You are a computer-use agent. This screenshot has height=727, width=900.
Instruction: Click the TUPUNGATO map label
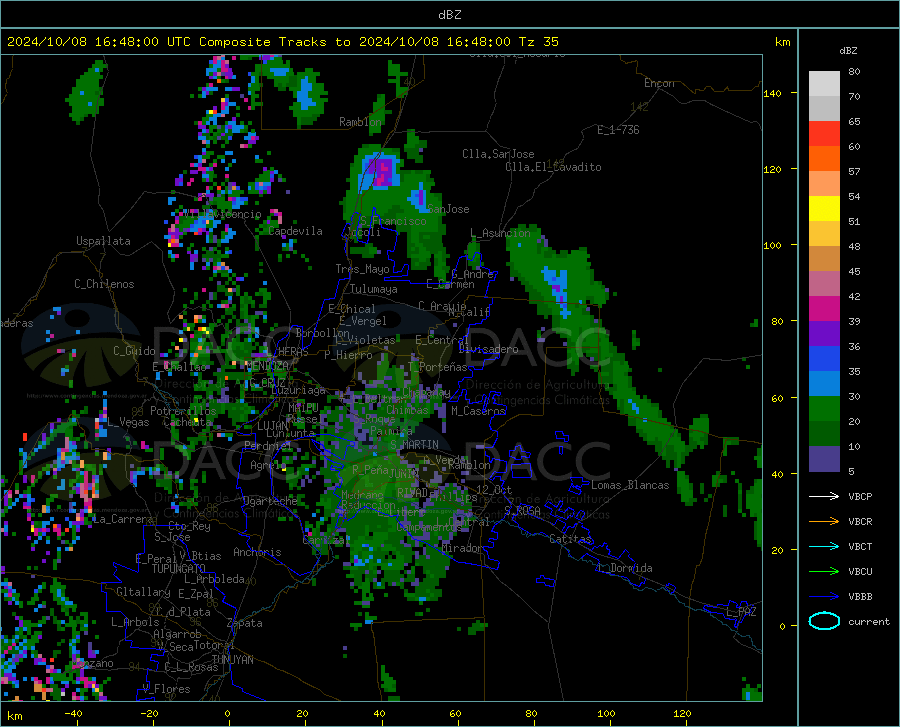(x=179, y=569)
